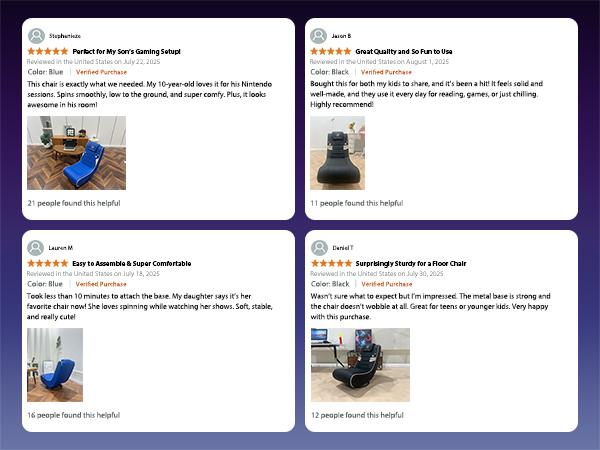The image size is (600, 450).
Task: Open review titled Easy to Assemble & Super Comfortable
Action: pyautogui.click(x=132, y=263)
